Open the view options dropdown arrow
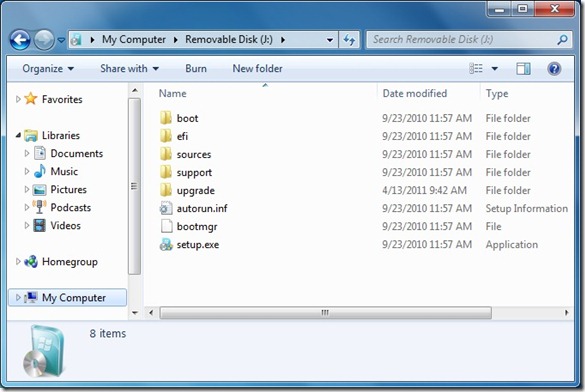585x392 pixels. tap(495, 69)
